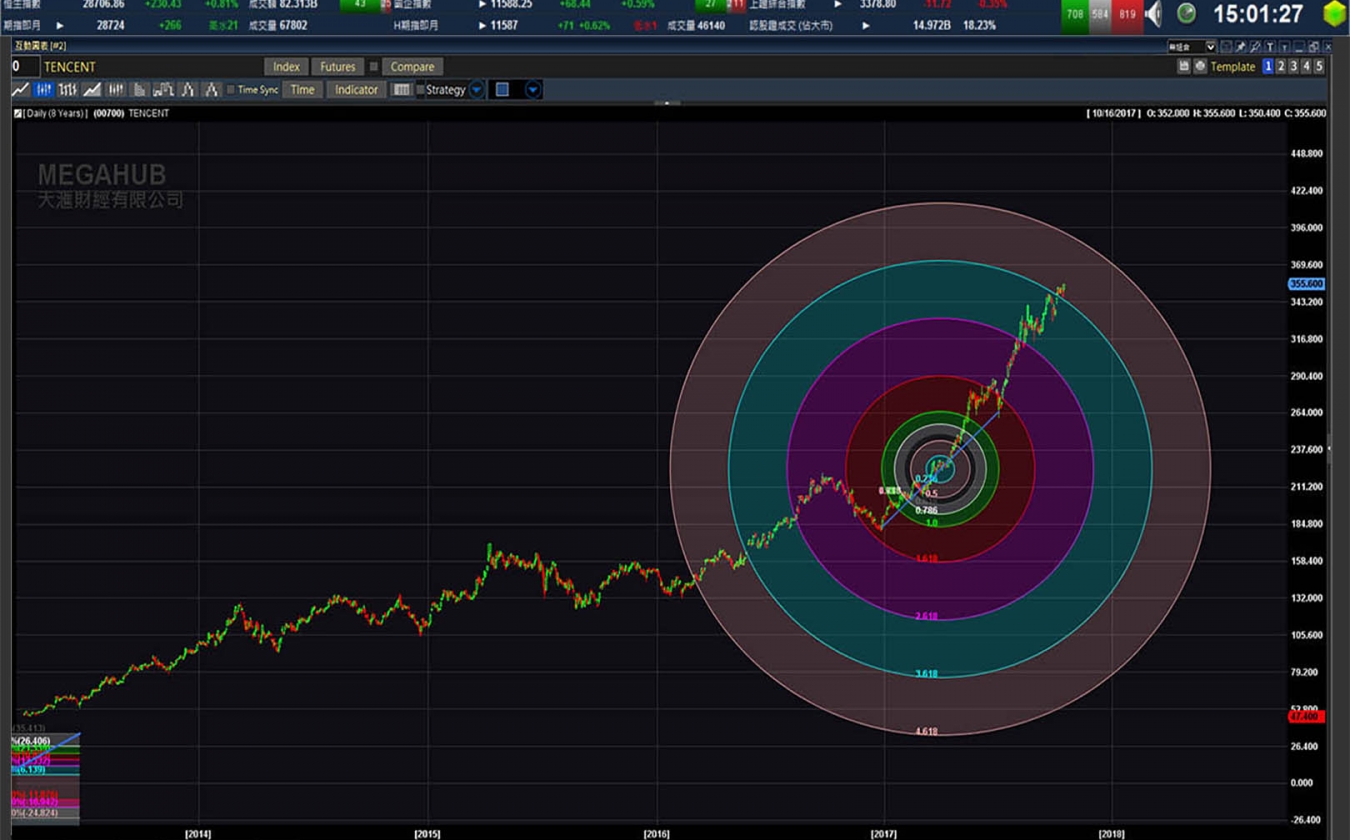
Task: Toggle the checkbox beside Compare
Action: (374, 67)
